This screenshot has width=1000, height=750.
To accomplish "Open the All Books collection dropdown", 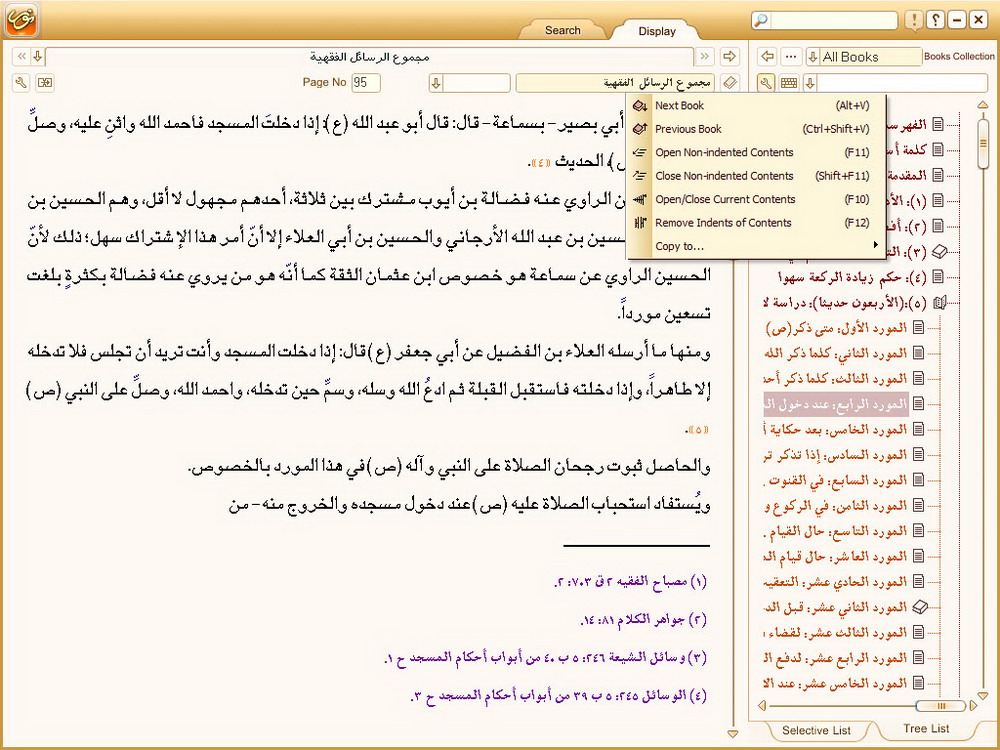I will [x=812, y=57].
